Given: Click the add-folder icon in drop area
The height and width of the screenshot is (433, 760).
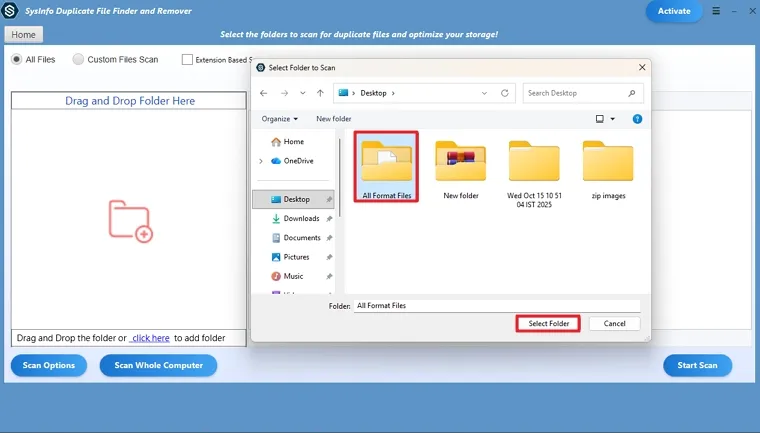Looking at the screenshot, I should (130, 220).
